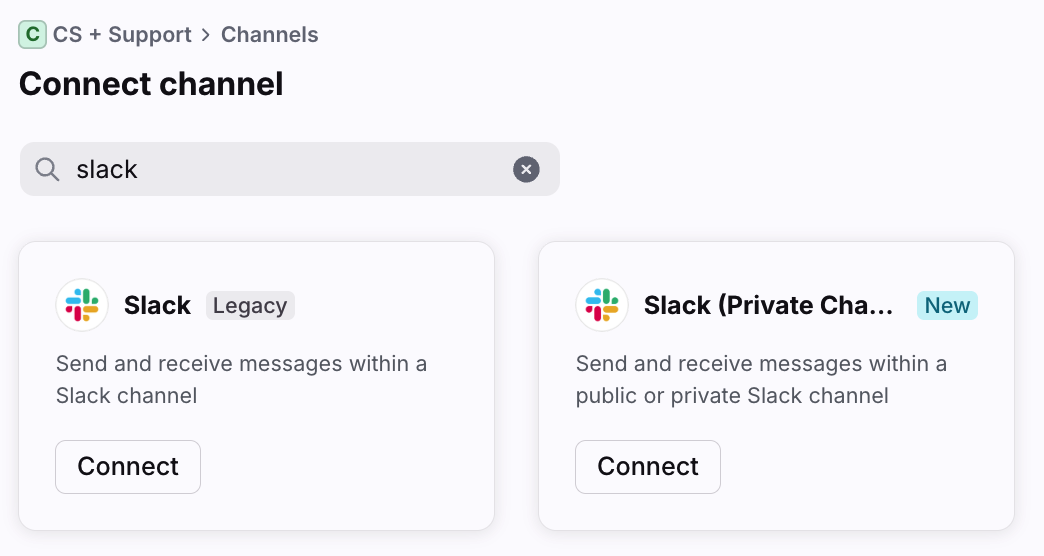
Task: Click the Connect channel heading
Action: (151, 84)
